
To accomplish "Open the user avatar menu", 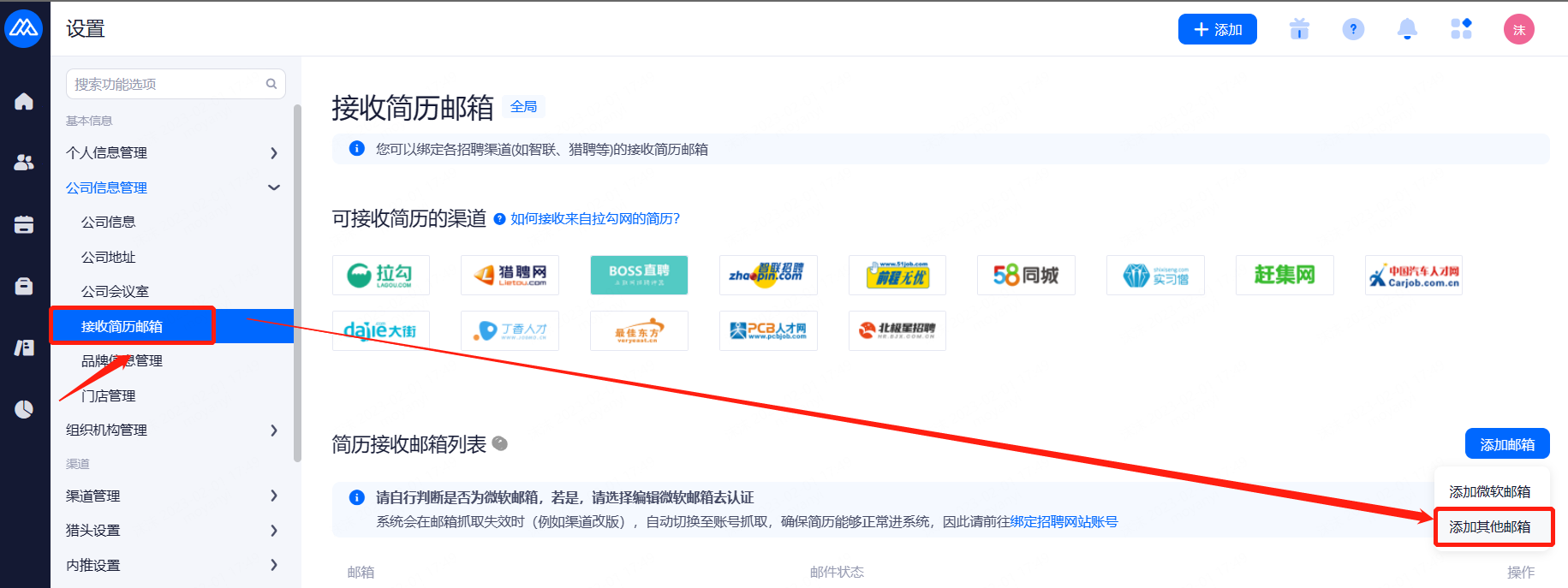I will [x=1519, y=29].
